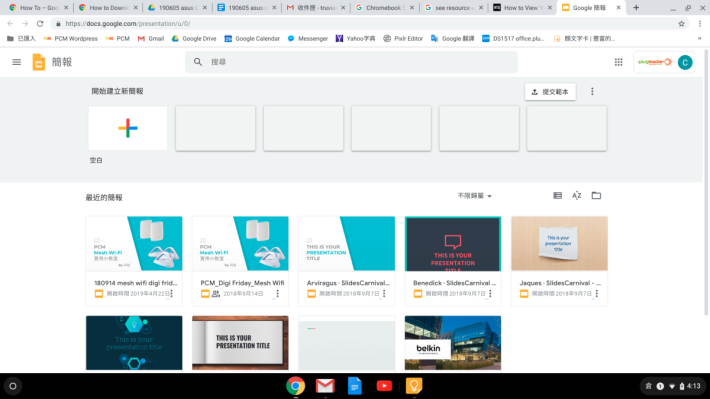710x399 pixels.
Task: Open YouTube from the shelf
Action: (x=384, y=386)
